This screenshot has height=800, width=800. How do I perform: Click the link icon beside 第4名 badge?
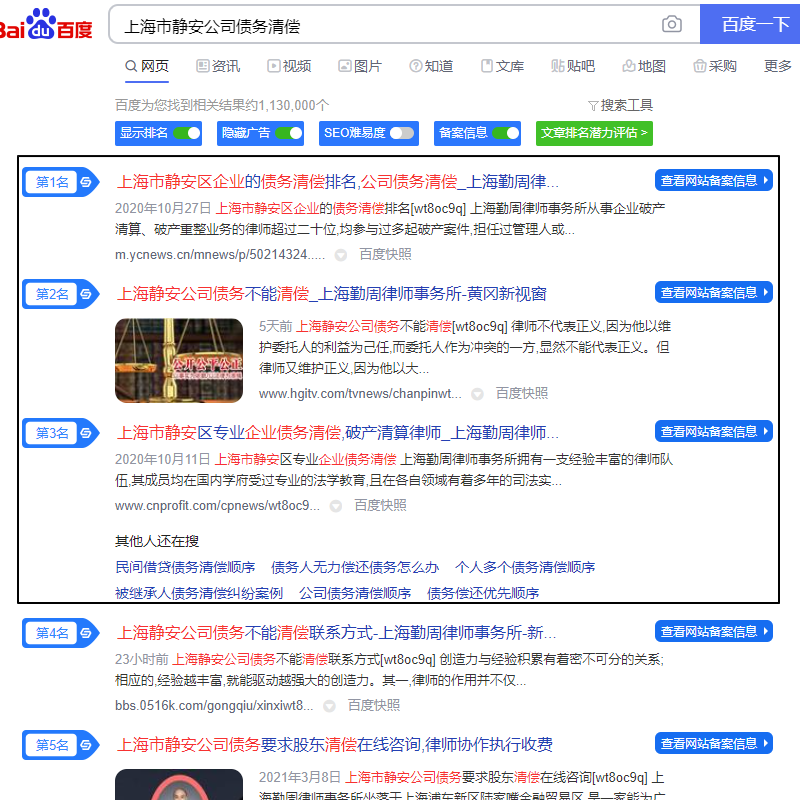tap(86, 633)
